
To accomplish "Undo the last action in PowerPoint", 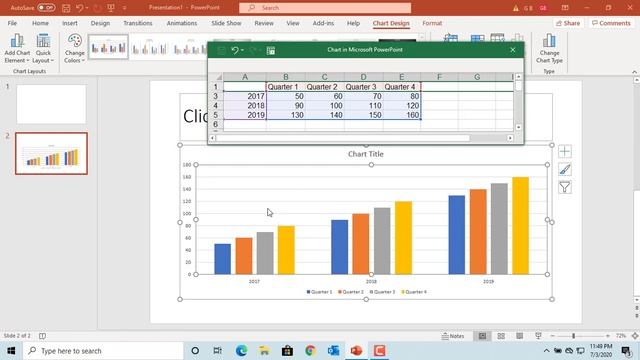I will pos(79,8).
